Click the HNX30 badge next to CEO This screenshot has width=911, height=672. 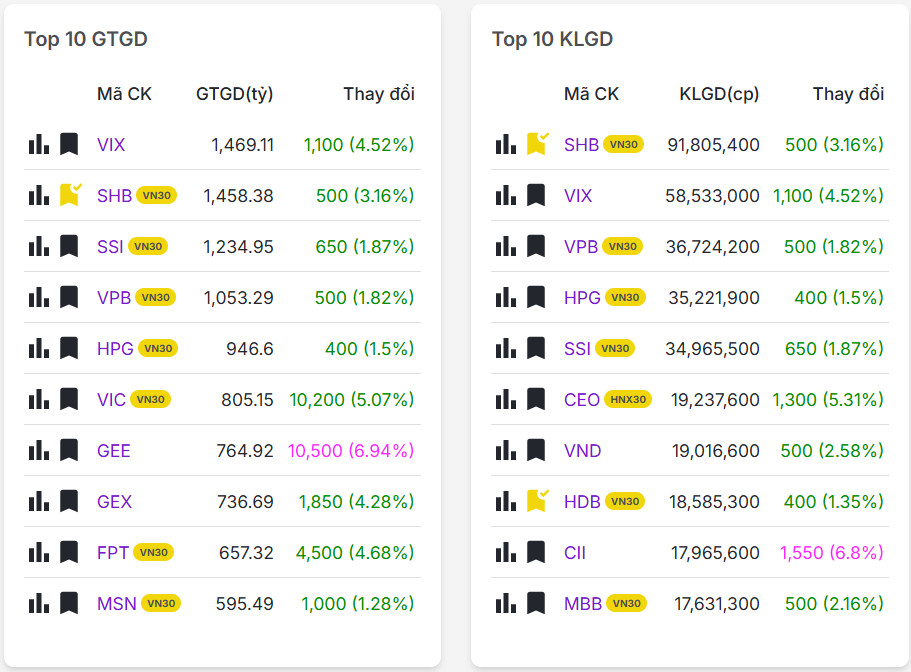pos(629,400)
